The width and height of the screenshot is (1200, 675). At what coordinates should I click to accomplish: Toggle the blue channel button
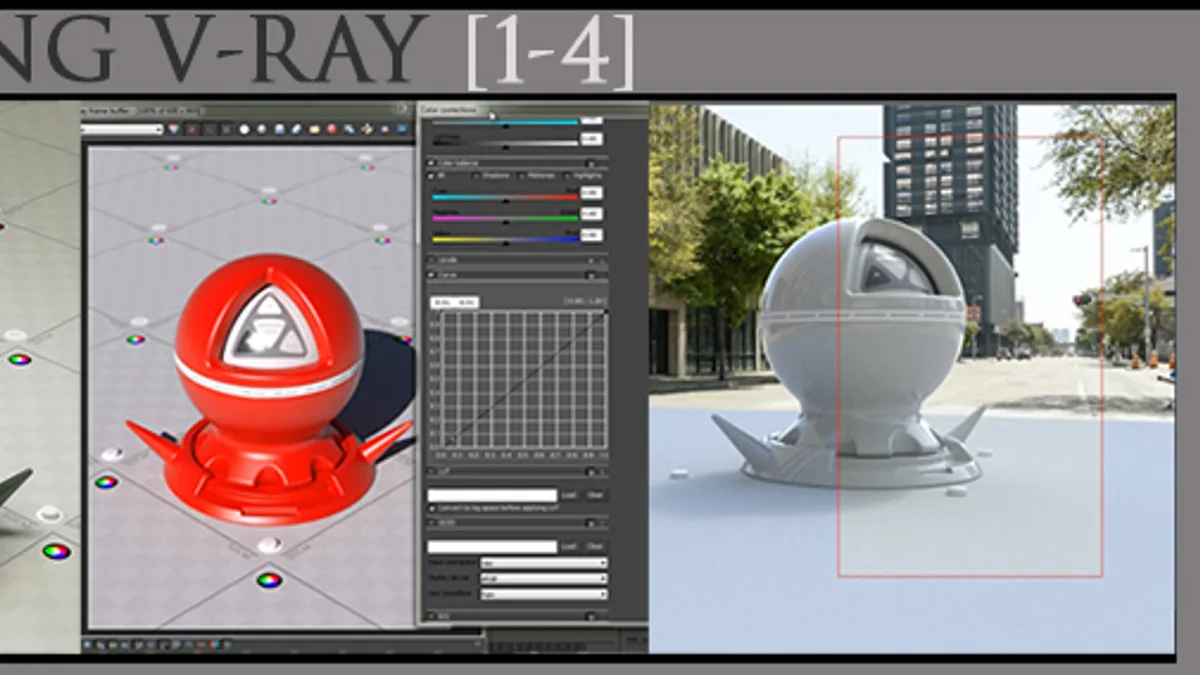[x=226, y=129]
